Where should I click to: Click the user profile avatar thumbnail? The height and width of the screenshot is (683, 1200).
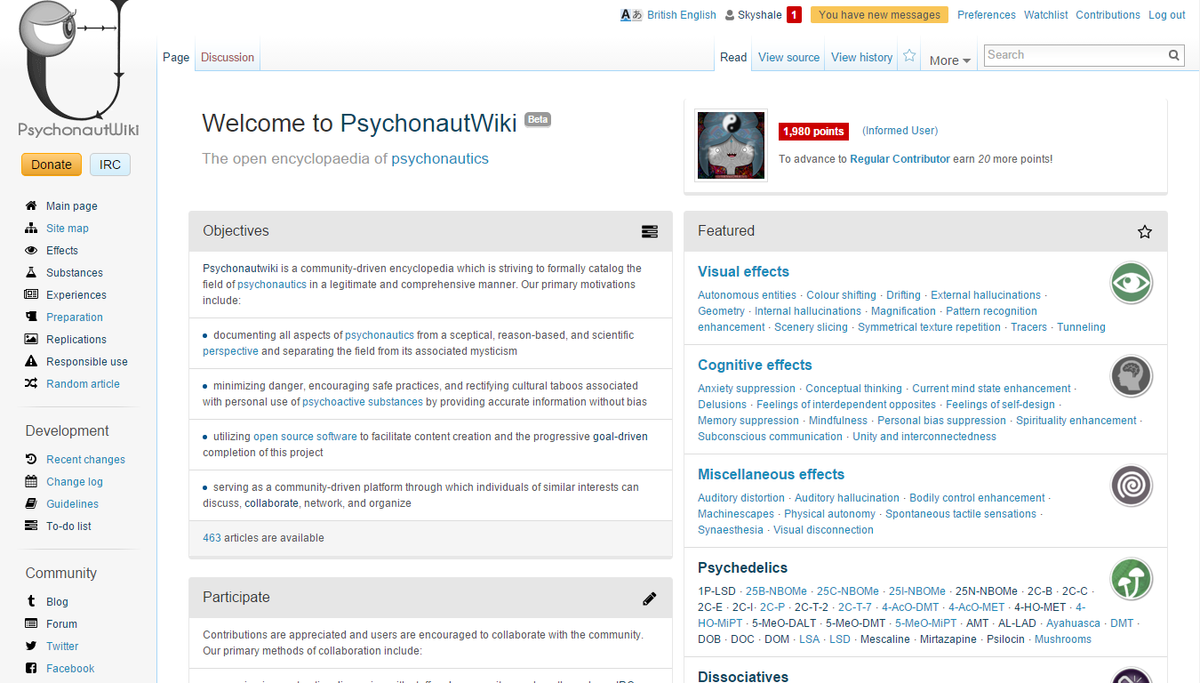[x=730, y=144]
